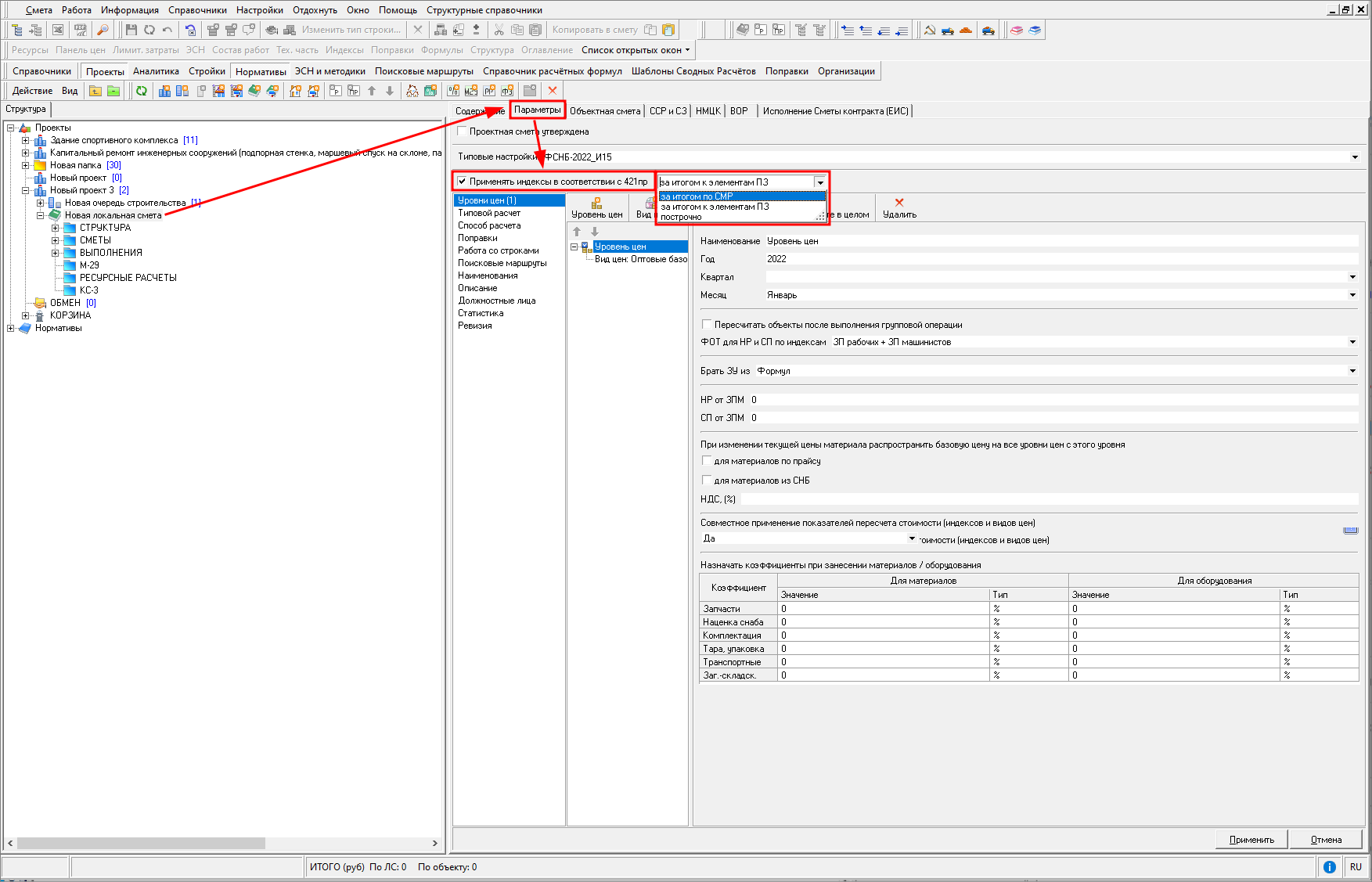
Task: Select 'построчно' in the open dropdown list
Action: point(682,218)
